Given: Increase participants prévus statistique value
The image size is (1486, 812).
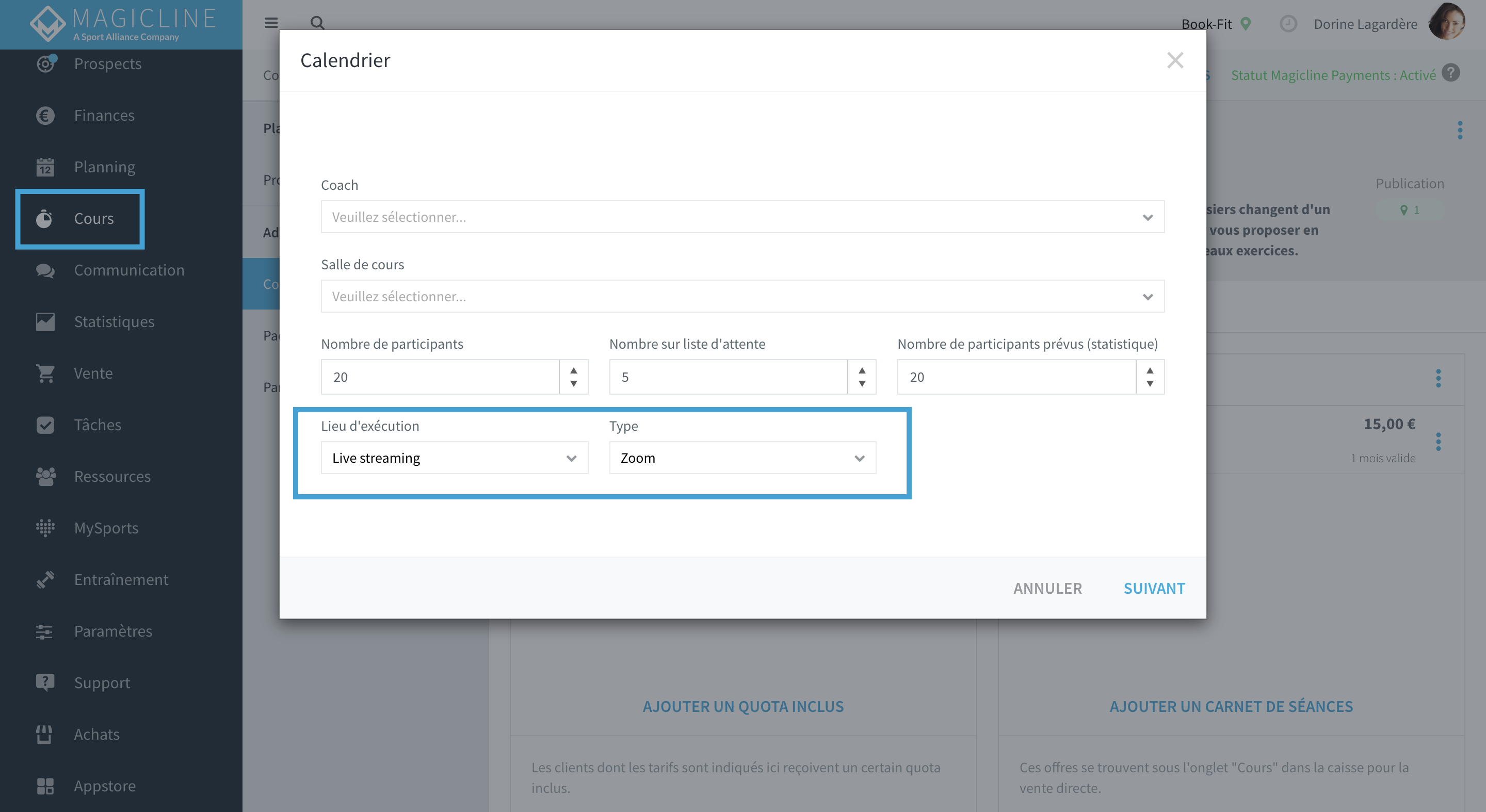Looking at the screenshot, I should click(x=1150, y=370).
